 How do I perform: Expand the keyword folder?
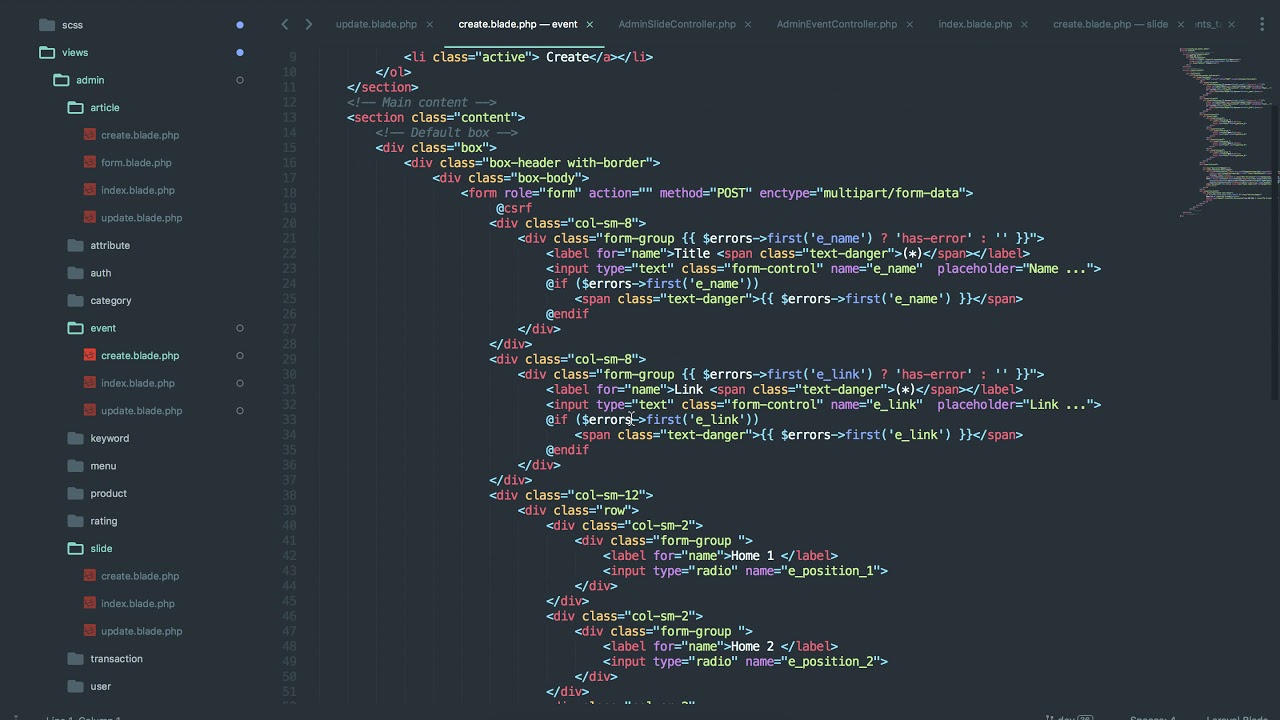point(75,438)
